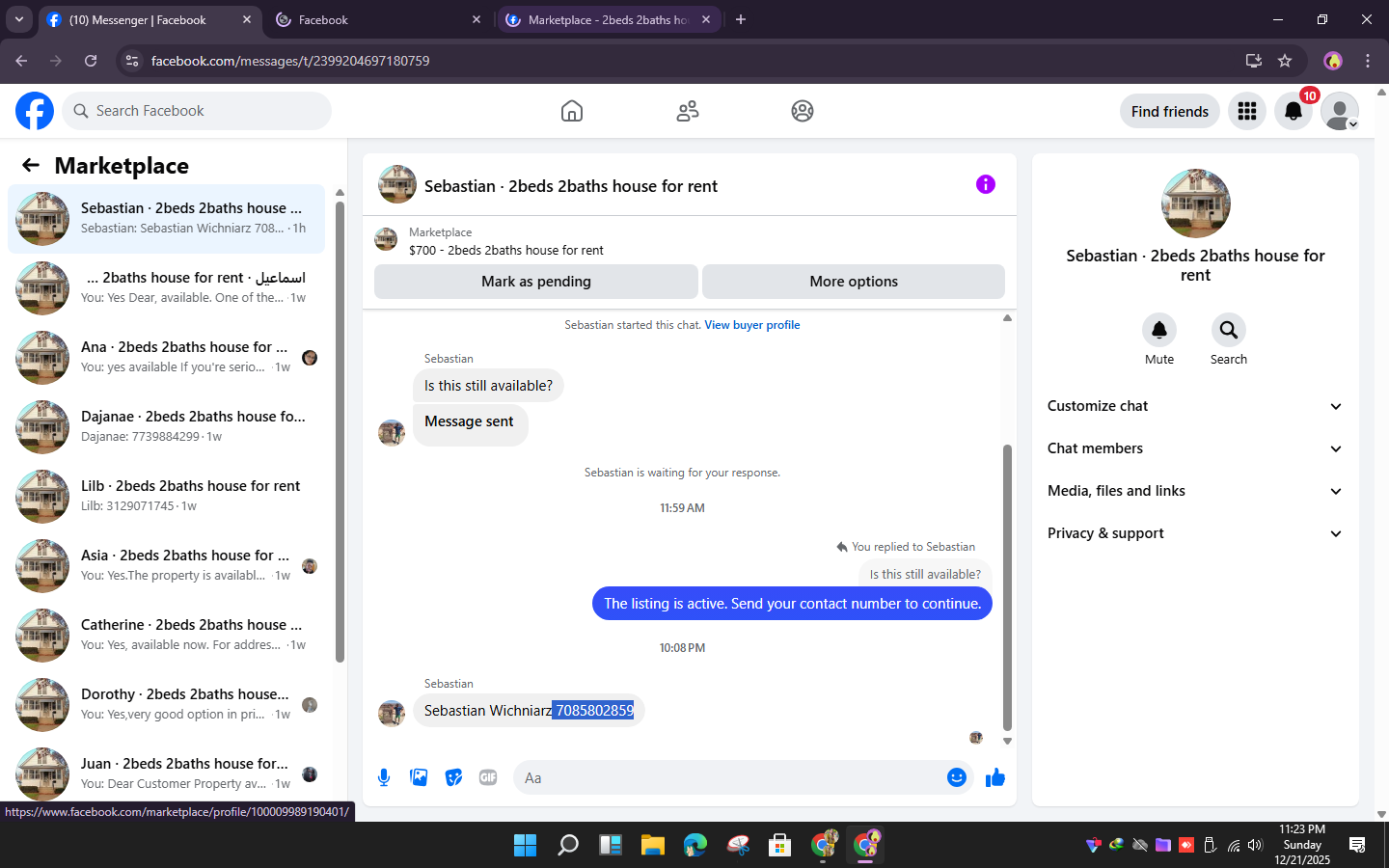1389x868 pixels.
Task: Open the account profile avatar menu
Action: [1340, 111]
